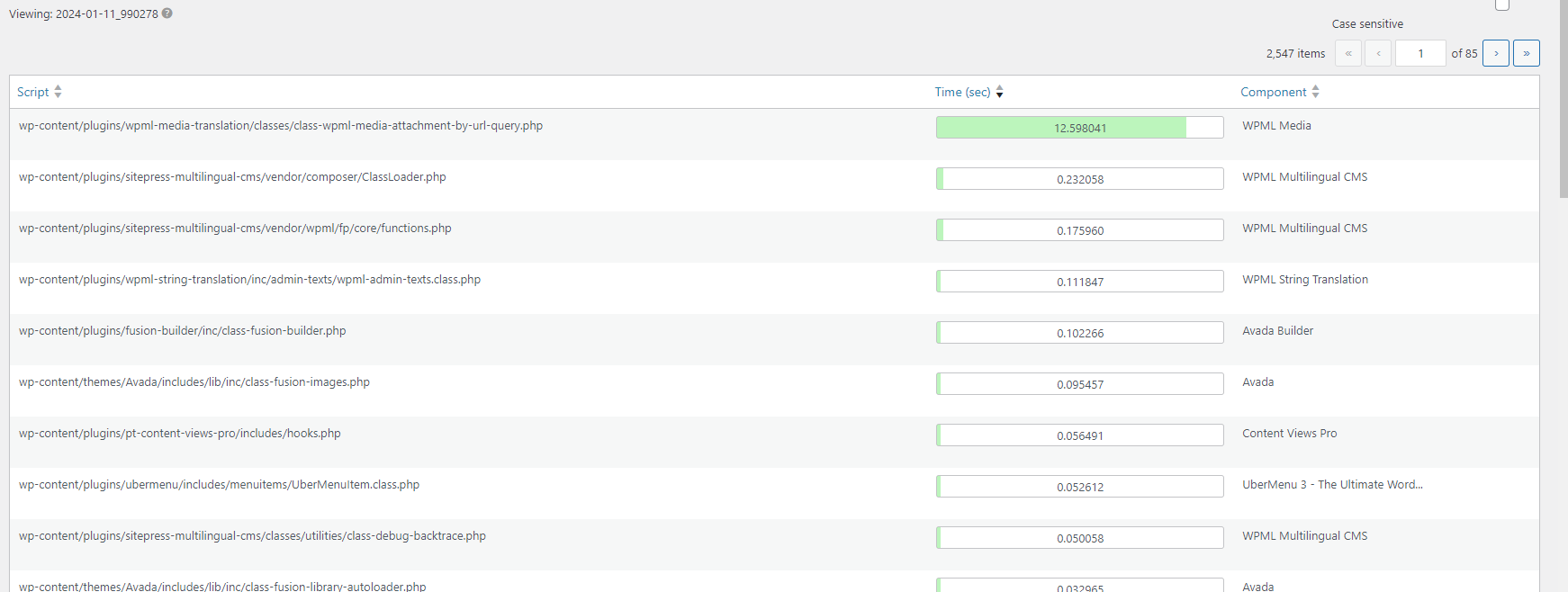Screen dimensions: 1568x592
Task: Click the Time column sort arrows
Action: click(x=999, y=92)
